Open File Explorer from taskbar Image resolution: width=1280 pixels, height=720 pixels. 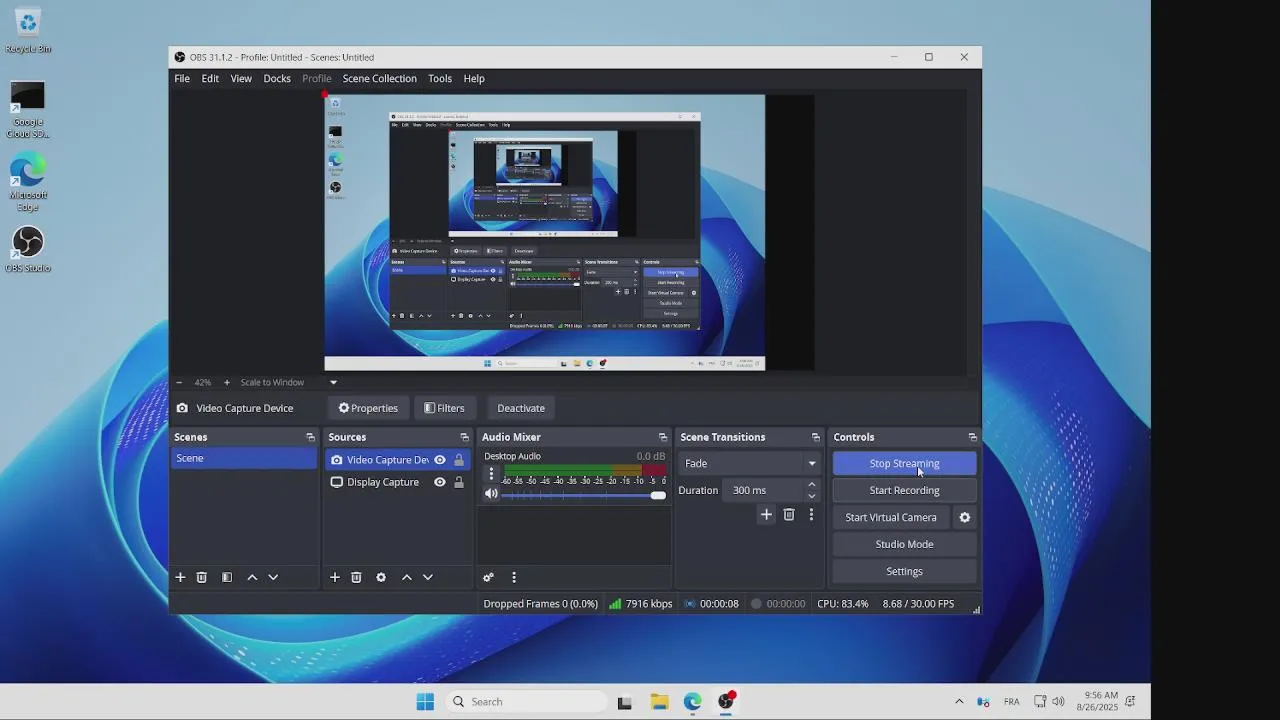coord(659,701)
